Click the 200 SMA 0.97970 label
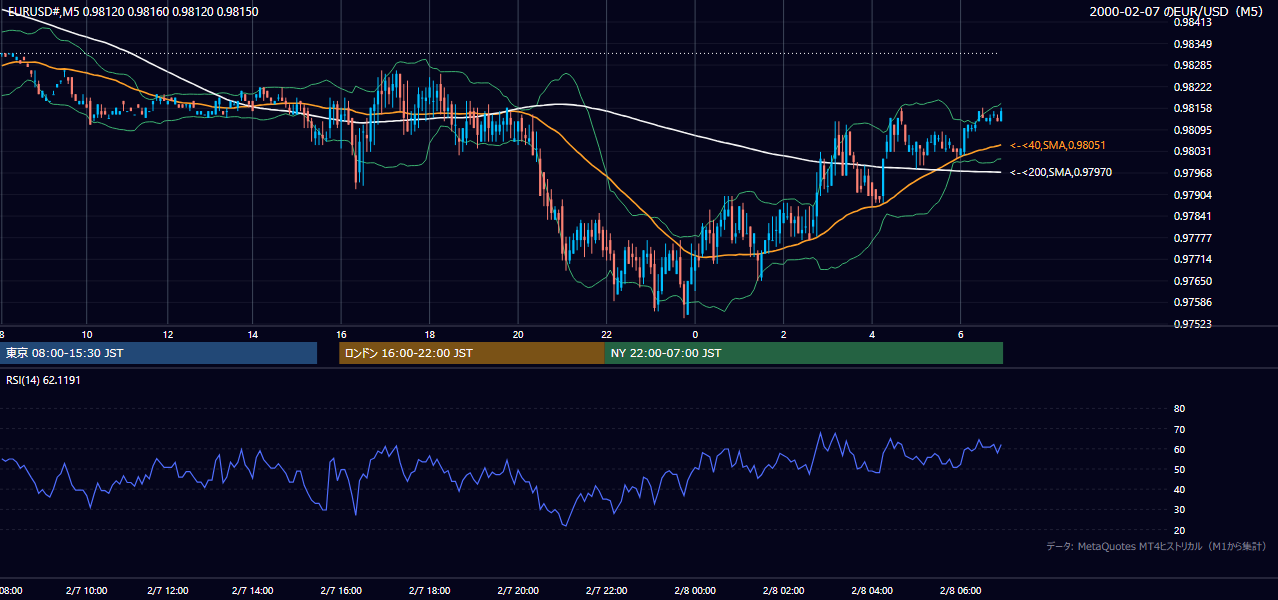This screenshot has width=1278, height=600. [x=1060, y=172]
